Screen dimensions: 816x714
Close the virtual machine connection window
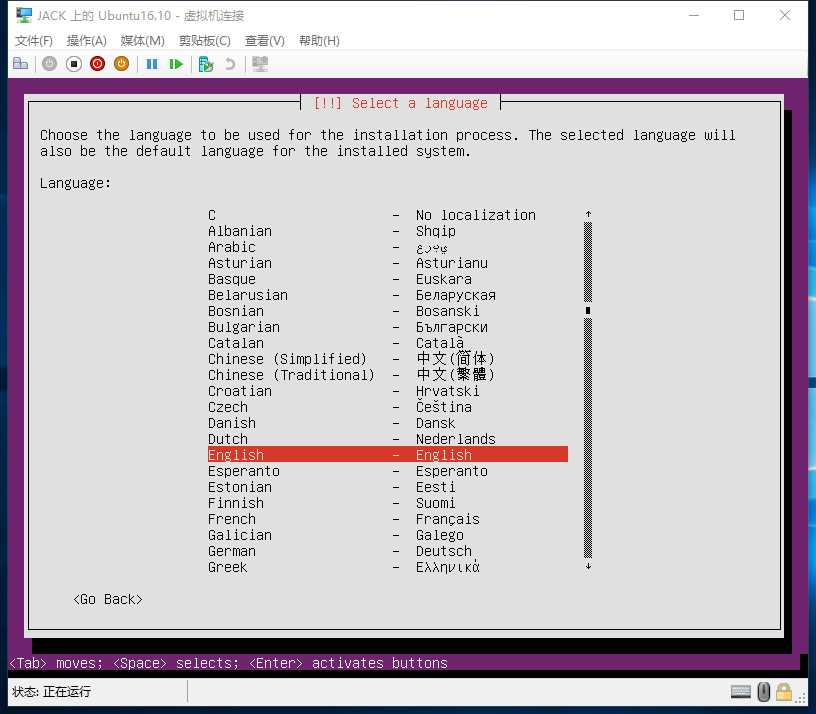pyautogui.click(x=785, y=16)
